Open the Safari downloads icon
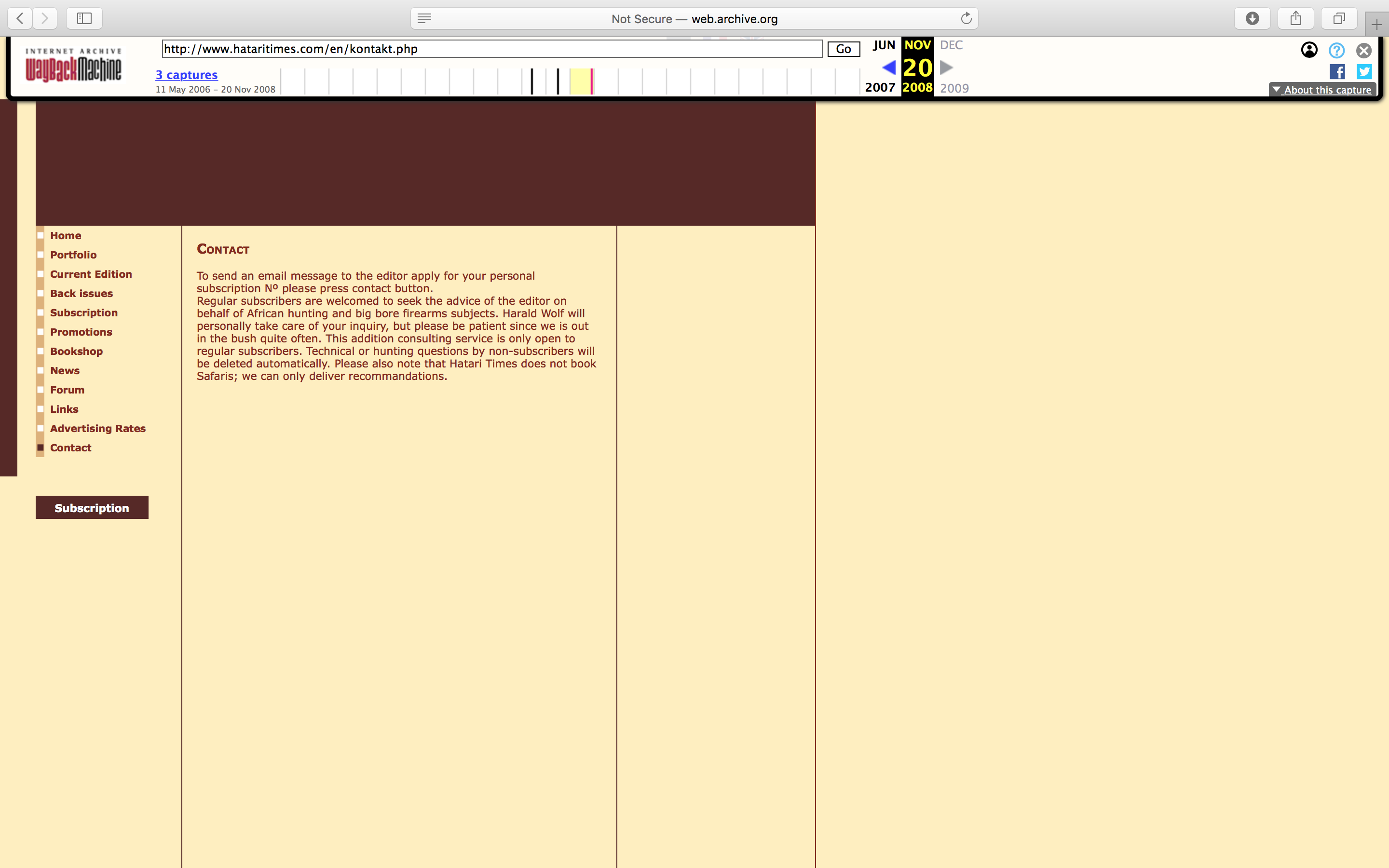This screenshot has height=868, width=1389. [x=1252, y=18]
